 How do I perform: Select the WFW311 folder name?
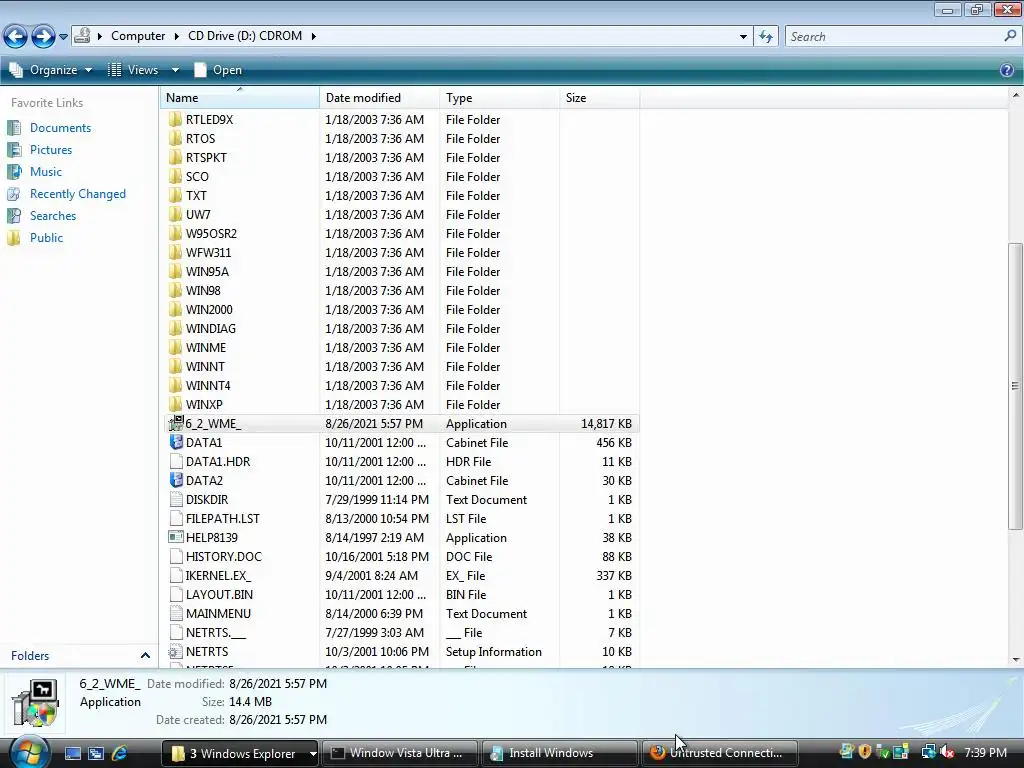(x=208, y=253)
